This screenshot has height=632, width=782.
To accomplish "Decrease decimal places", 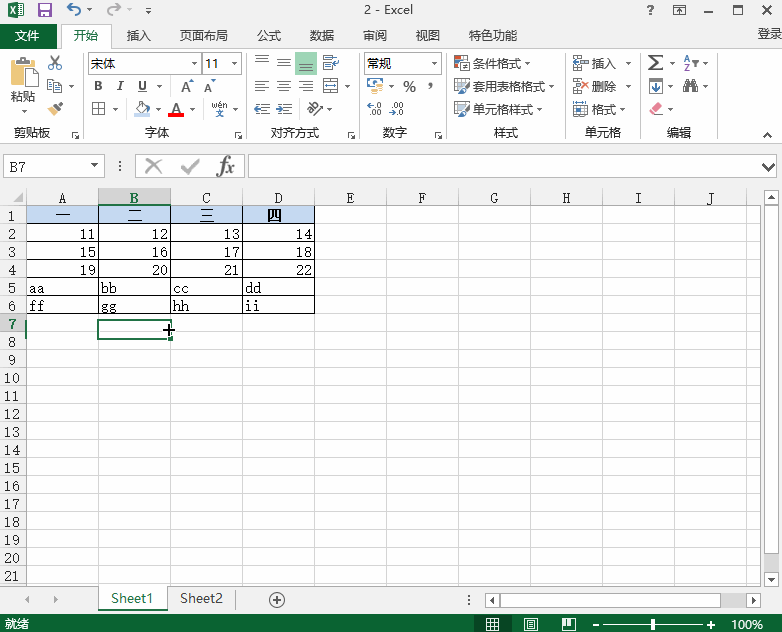I will 396,109.
